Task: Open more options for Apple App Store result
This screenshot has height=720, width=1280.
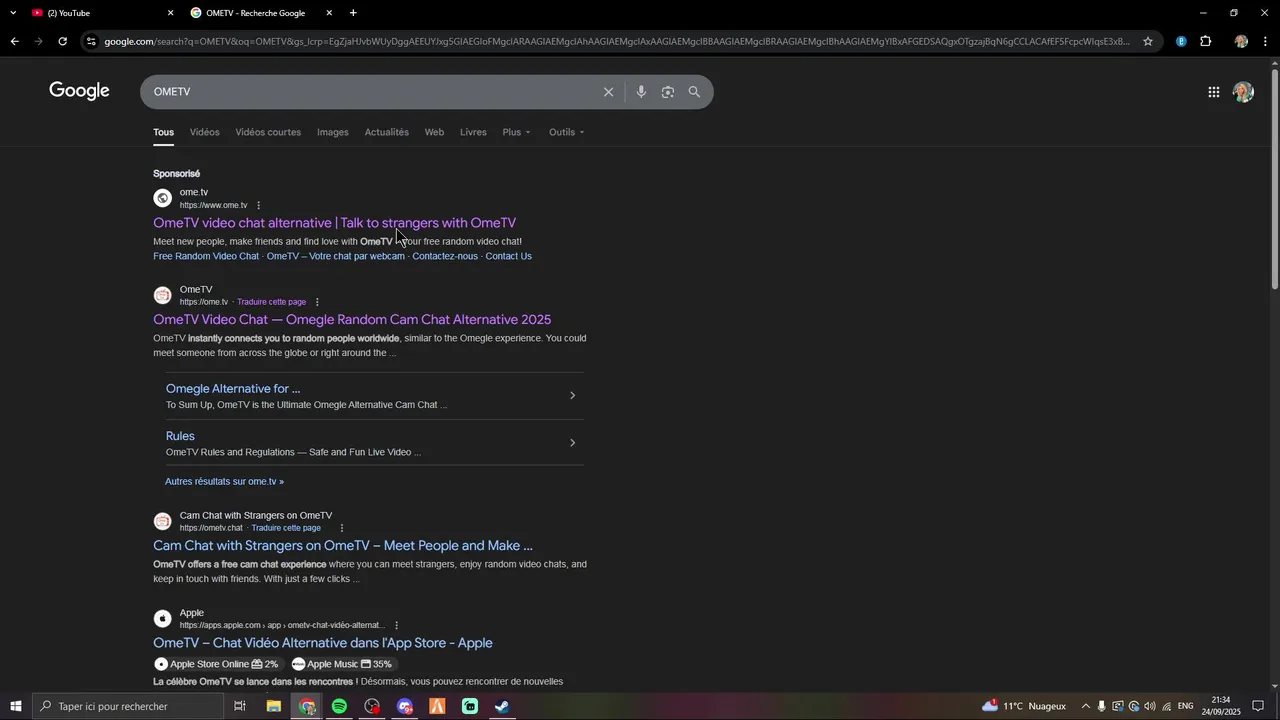Action: tap(396, 626)
